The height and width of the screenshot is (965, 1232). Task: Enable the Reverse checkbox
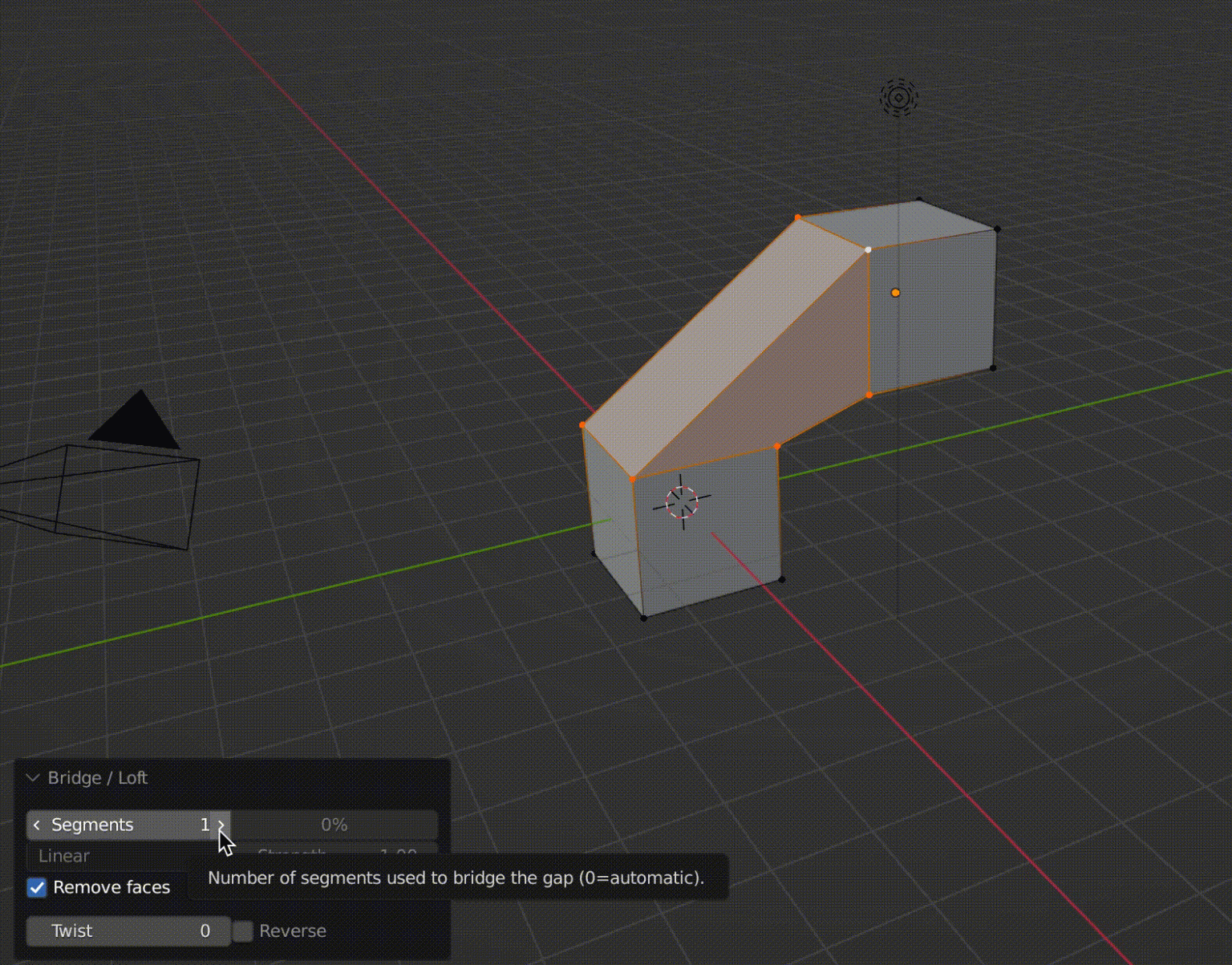[243, 931]
